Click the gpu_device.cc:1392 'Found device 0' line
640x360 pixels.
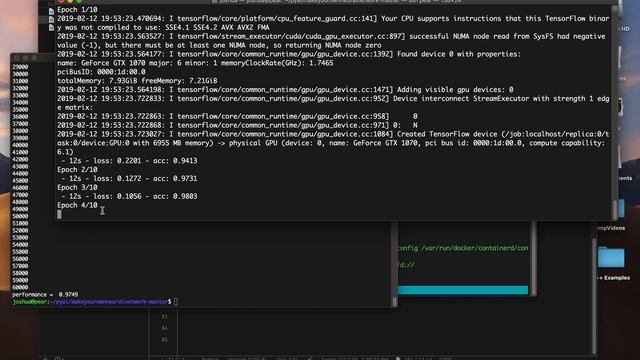289,54
